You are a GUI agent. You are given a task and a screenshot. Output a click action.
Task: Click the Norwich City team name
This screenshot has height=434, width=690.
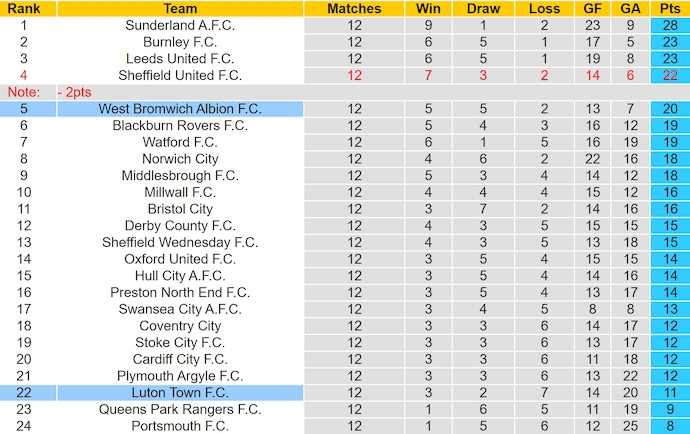180,158
